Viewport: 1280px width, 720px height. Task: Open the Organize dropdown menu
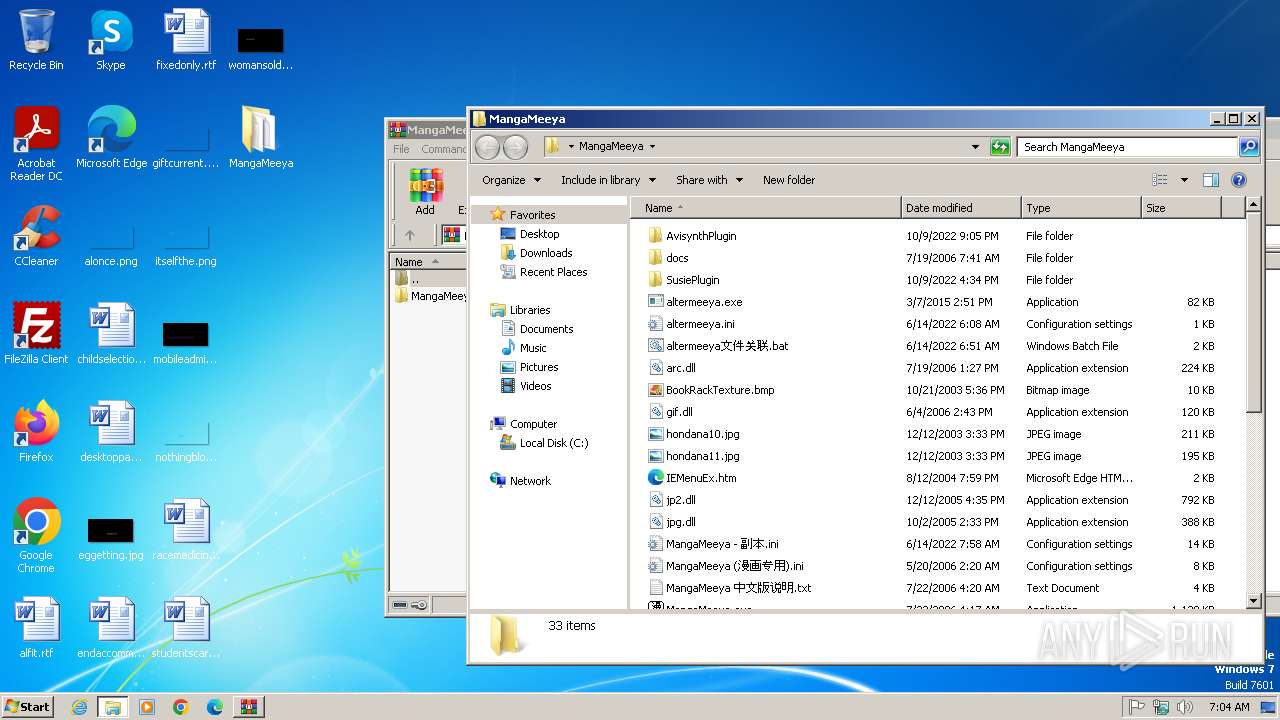pos(511,180)
